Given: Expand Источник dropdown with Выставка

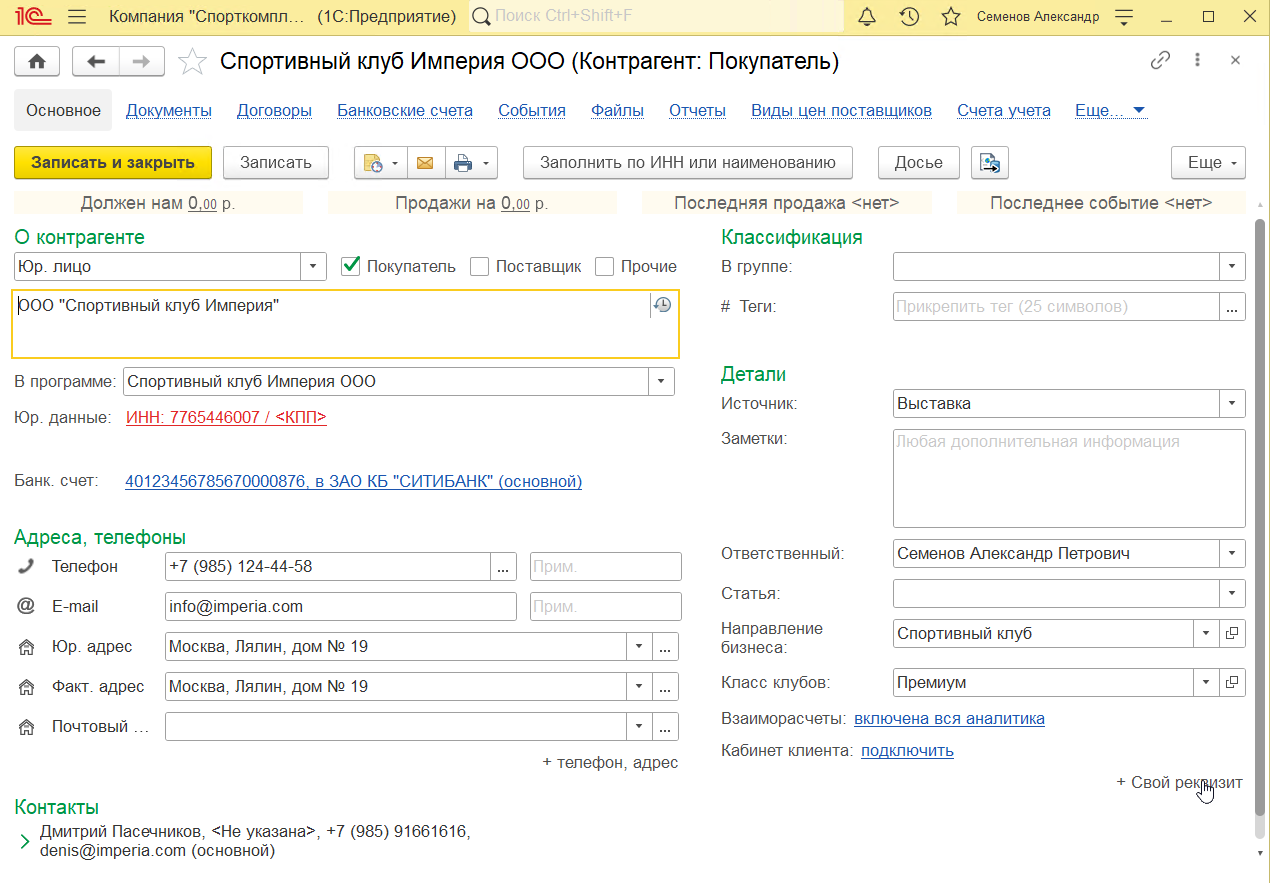Looking at the screenshot, I should tap(1232, 404).
